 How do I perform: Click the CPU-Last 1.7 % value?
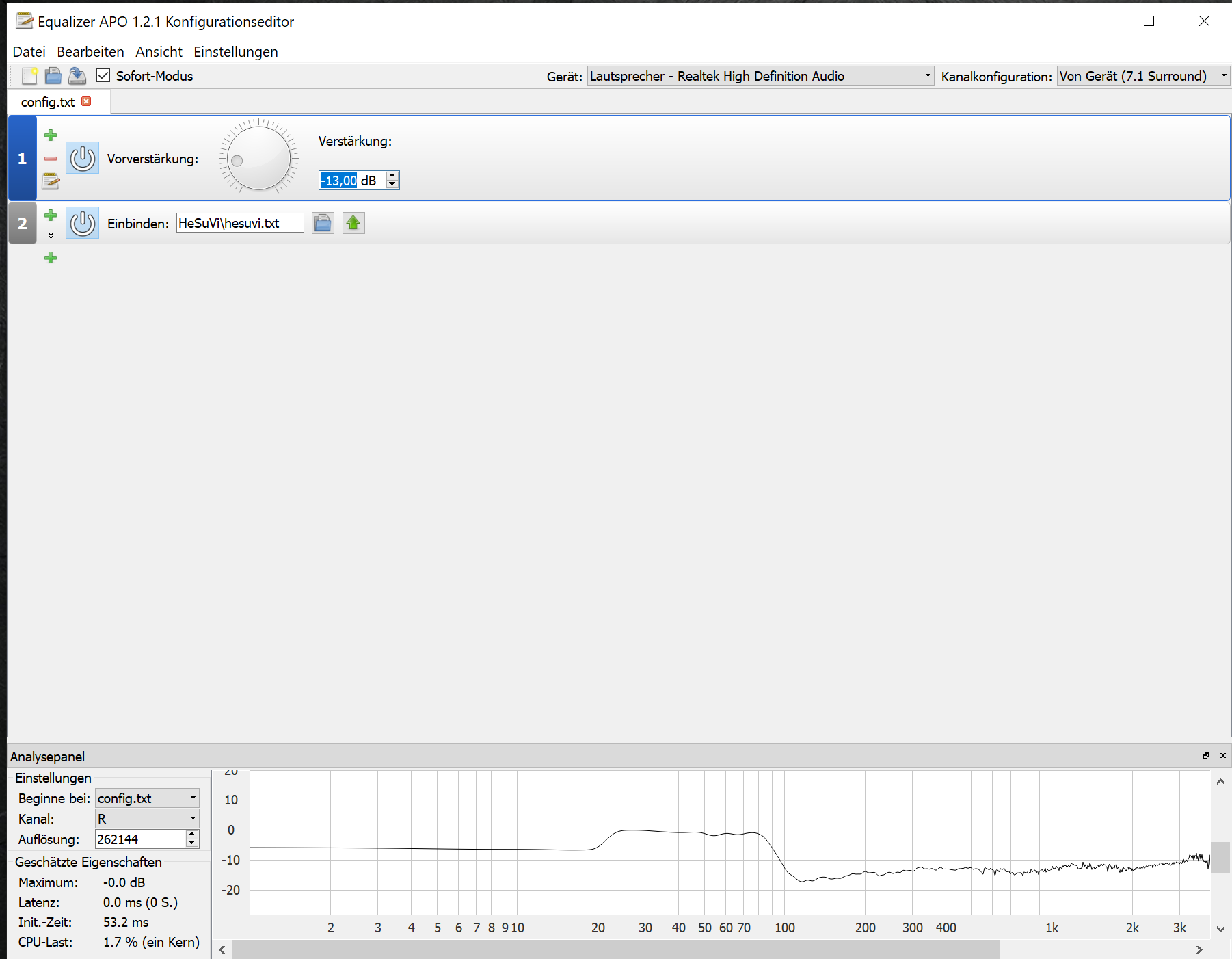(x=151, y=942)
